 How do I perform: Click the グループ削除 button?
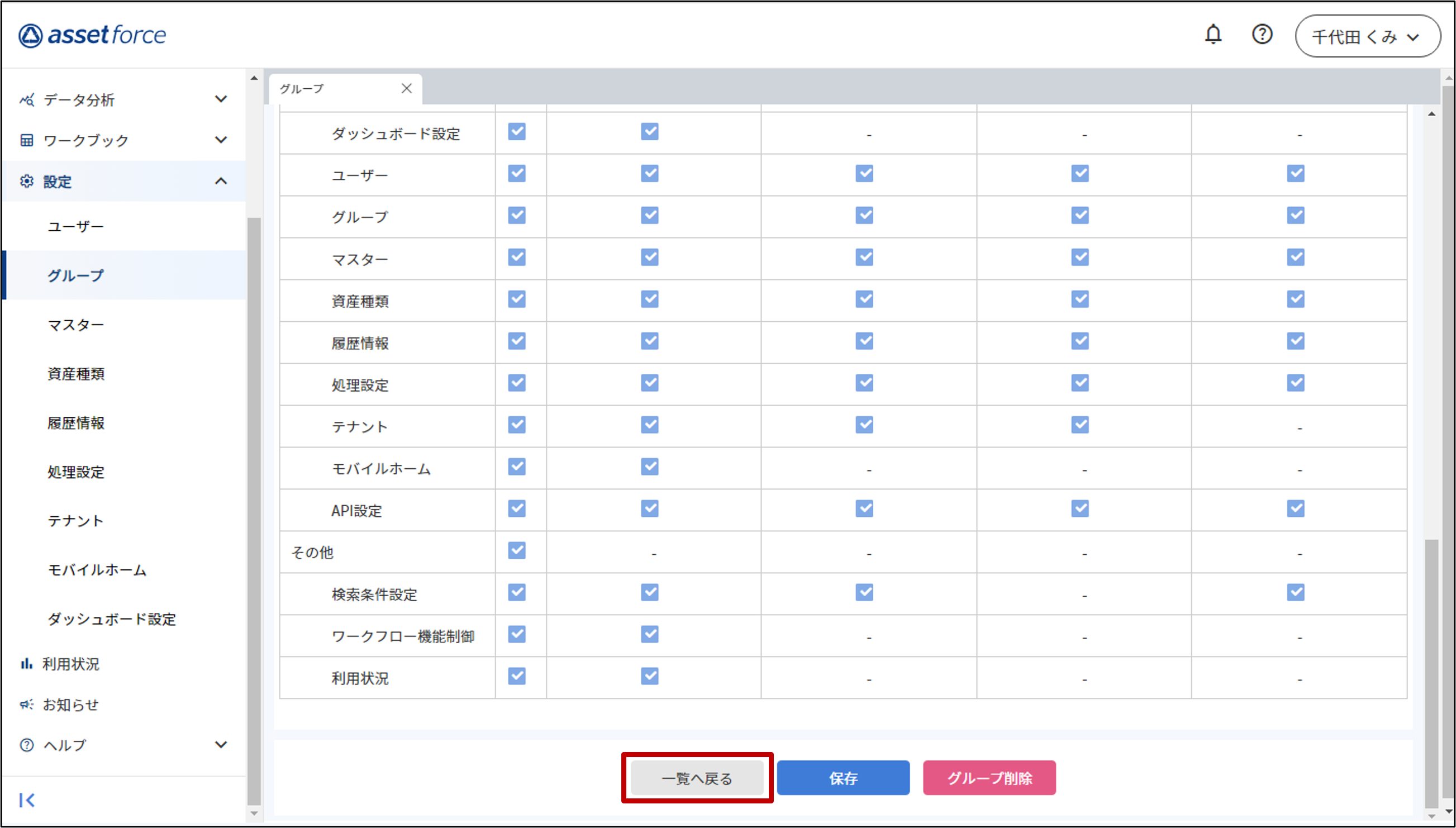click(x=989, y=778)
